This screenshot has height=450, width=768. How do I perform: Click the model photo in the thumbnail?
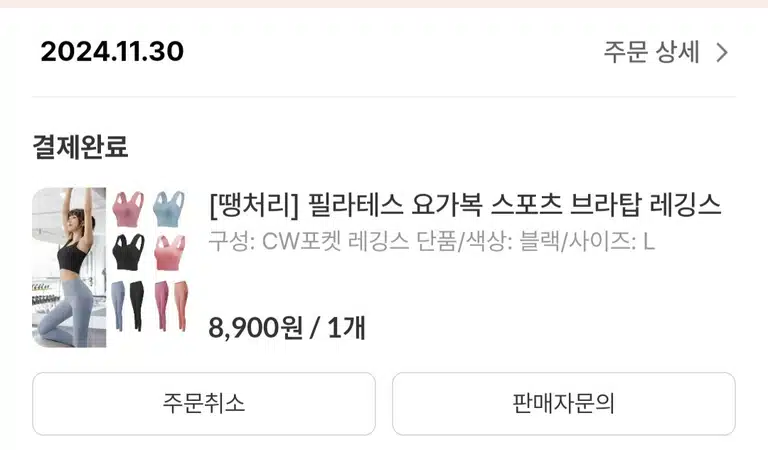tap(69, 267)
